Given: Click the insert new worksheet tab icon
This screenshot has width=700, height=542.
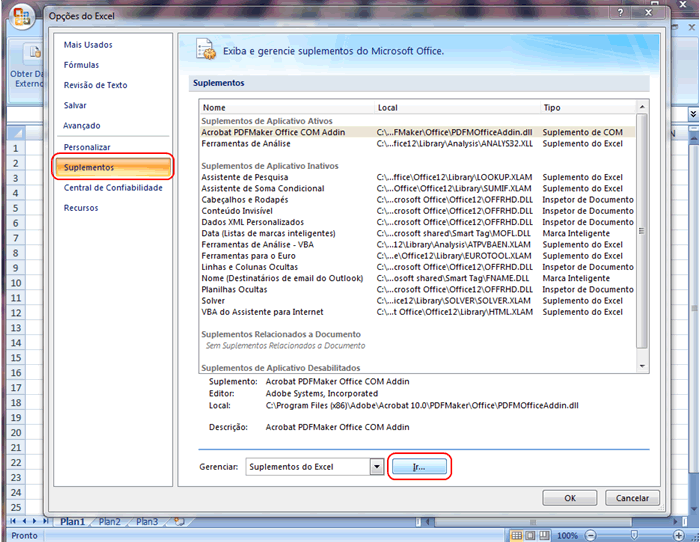Looking at the screenshot, I should [179, 522].
